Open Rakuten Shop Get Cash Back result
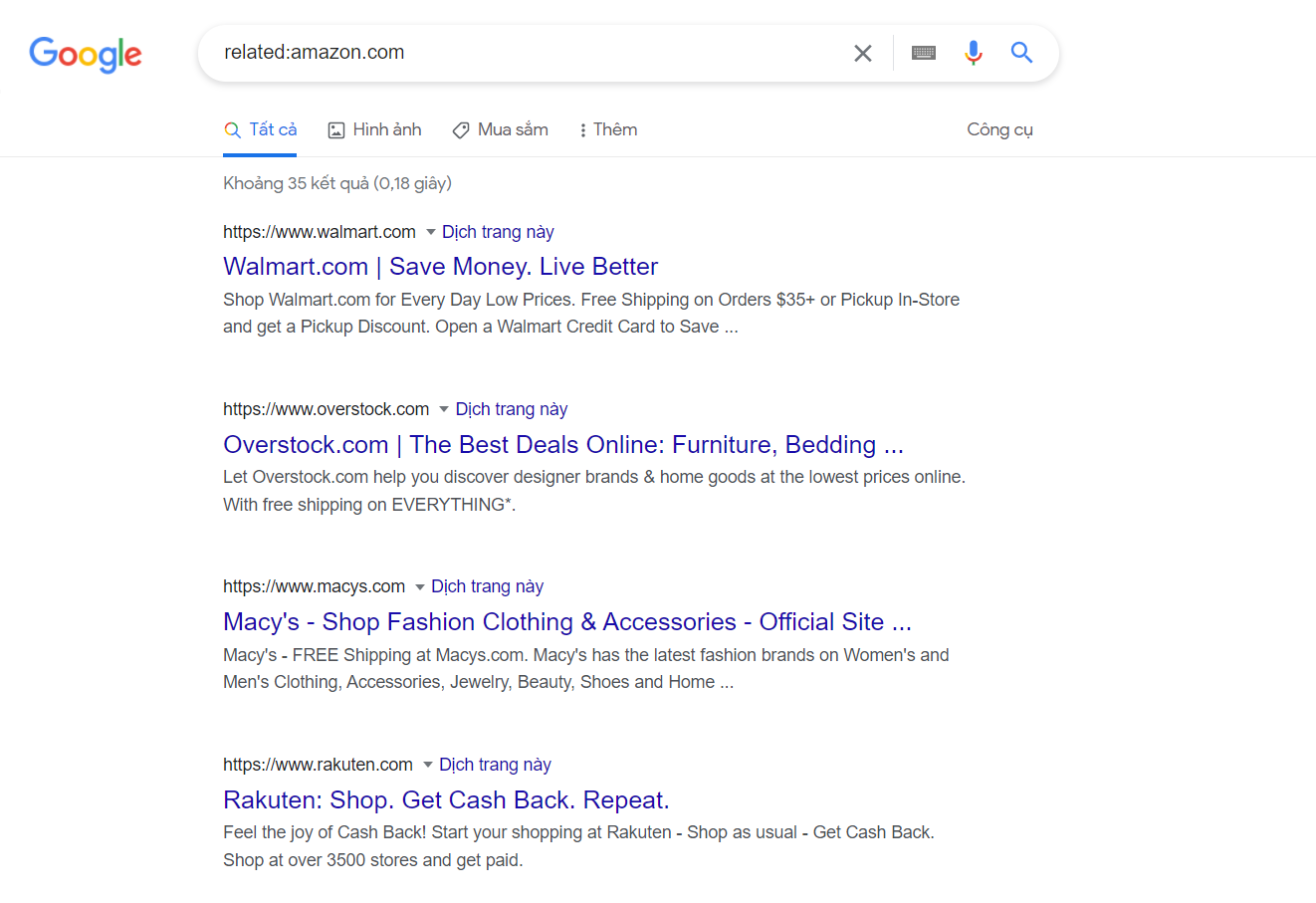Viewport: 1316px width, 903px height. [446, 800]
